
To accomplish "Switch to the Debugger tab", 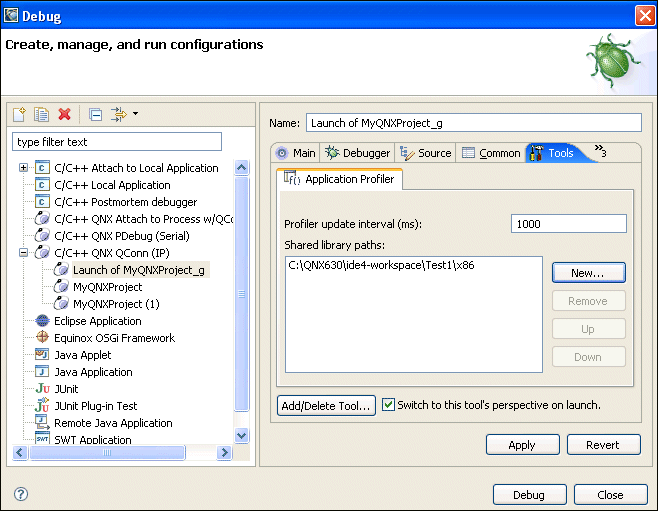I will pyautogui.click(x=357, y=153).
